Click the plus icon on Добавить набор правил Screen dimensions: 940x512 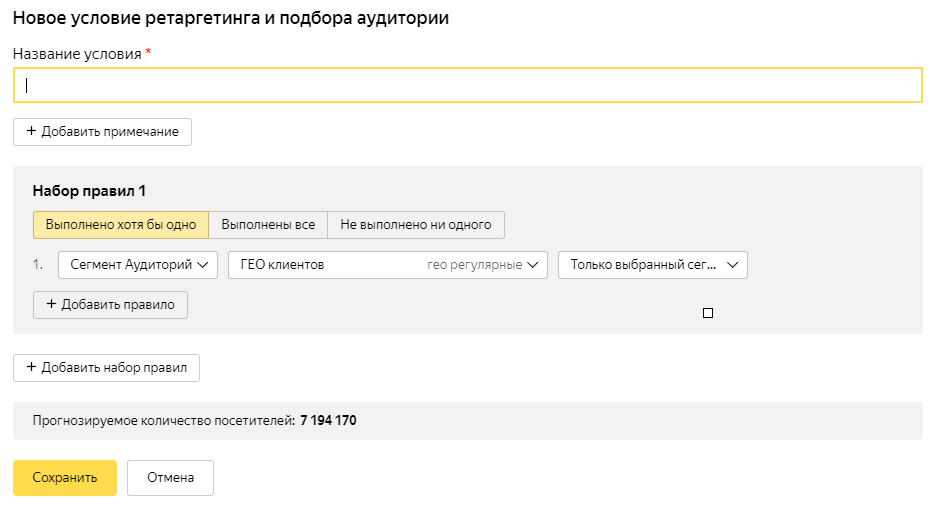tap(31, 368)
